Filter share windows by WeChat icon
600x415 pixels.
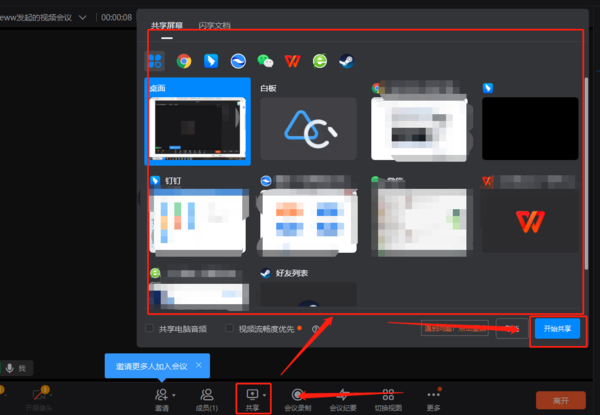265,62
